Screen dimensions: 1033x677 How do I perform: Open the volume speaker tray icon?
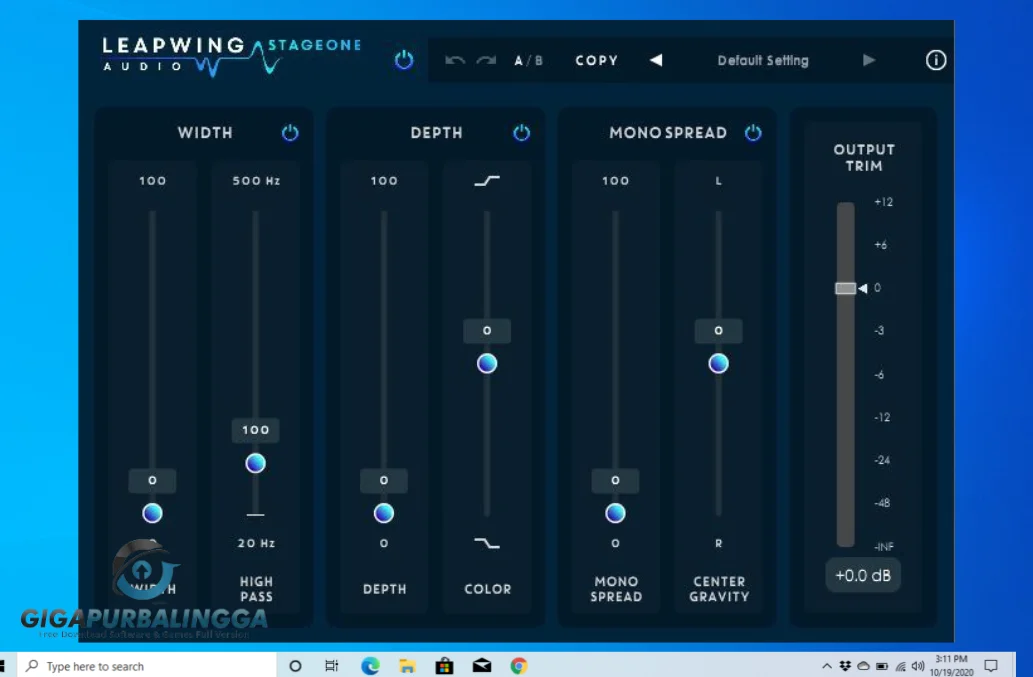coord(918,666)
